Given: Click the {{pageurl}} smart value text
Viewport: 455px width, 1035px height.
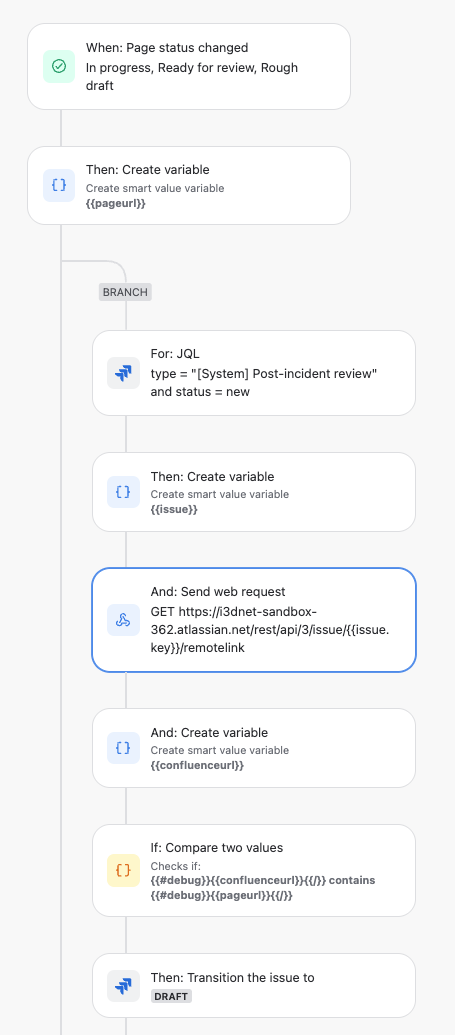Looking at the screenshot, I should coord(116,203).
